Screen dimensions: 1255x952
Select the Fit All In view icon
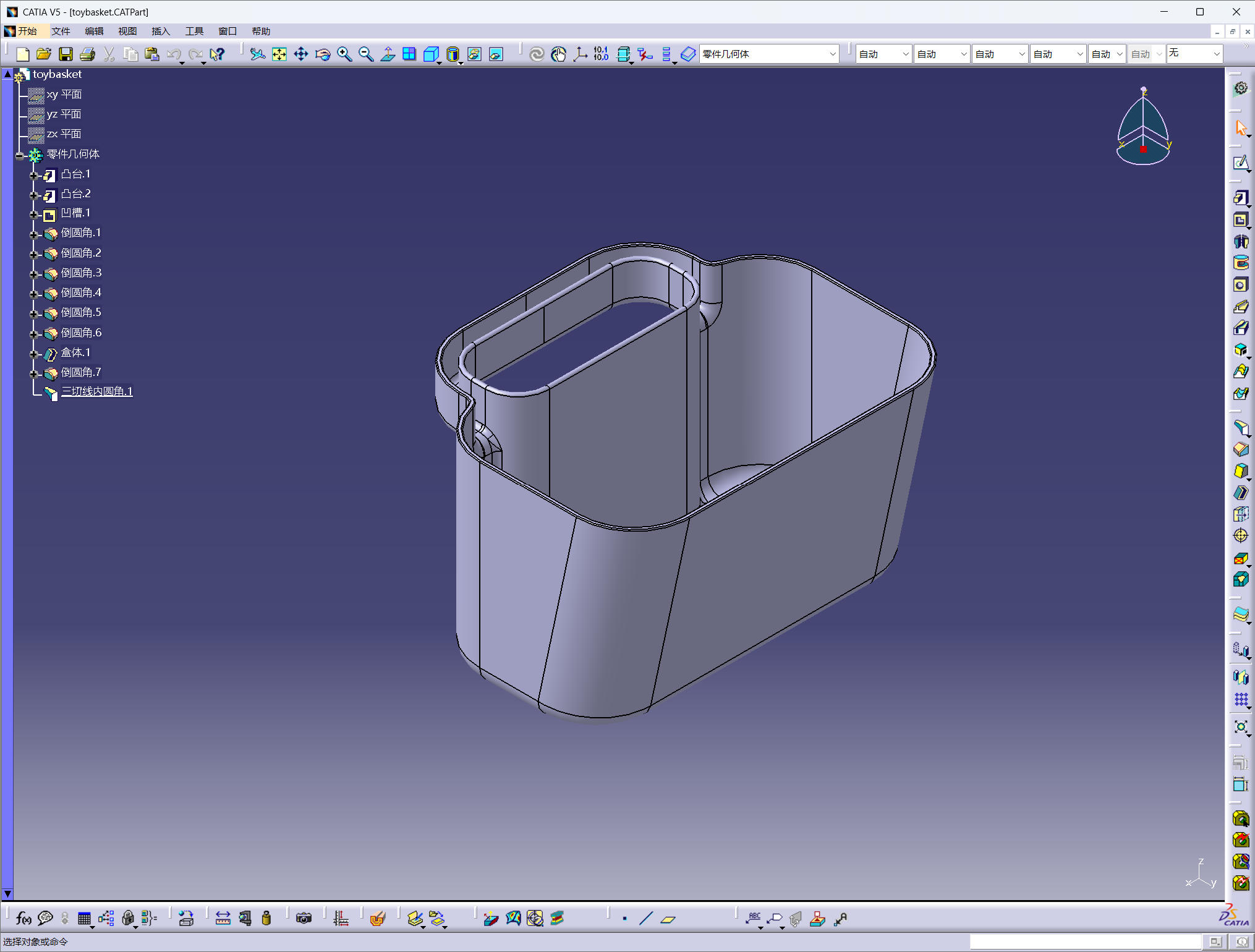(279, 54)
